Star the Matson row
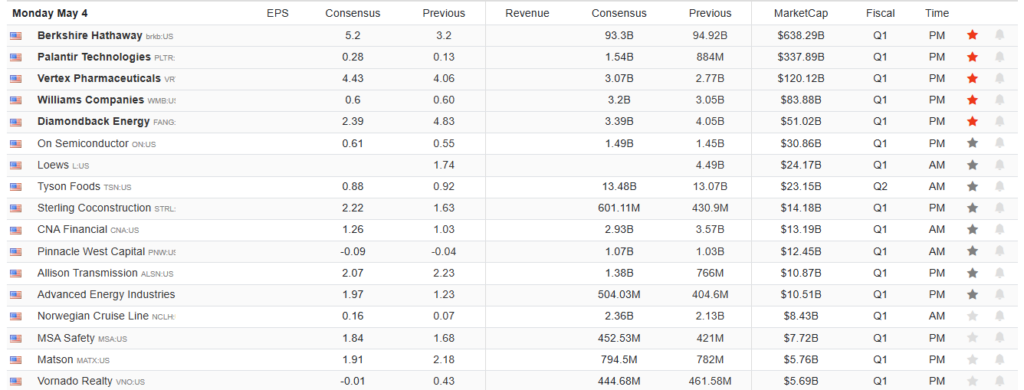Viewport: 1024px width, 390px height. click(x=972, y=360)
